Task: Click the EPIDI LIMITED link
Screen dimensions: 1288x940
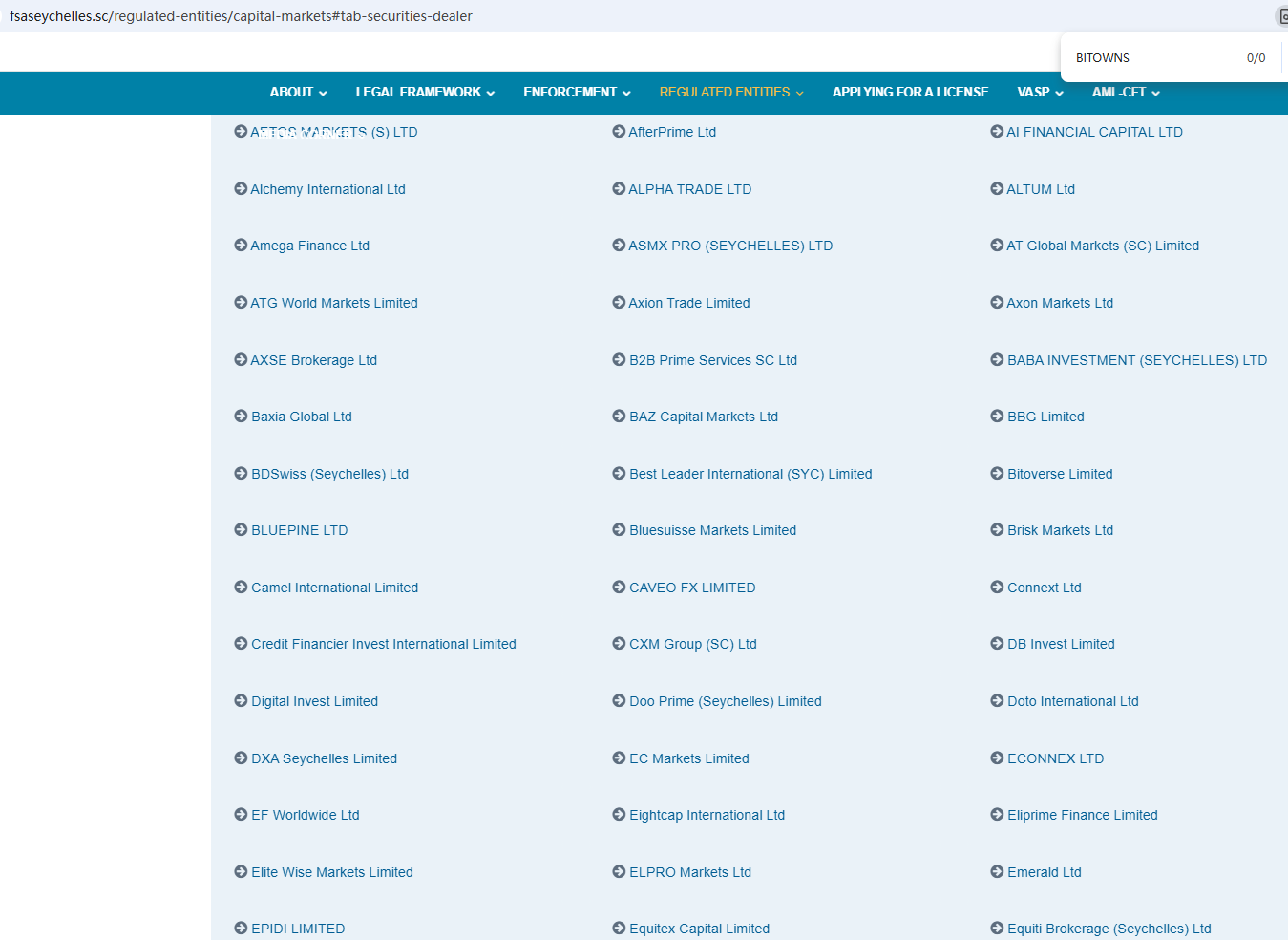Action: 298,929
